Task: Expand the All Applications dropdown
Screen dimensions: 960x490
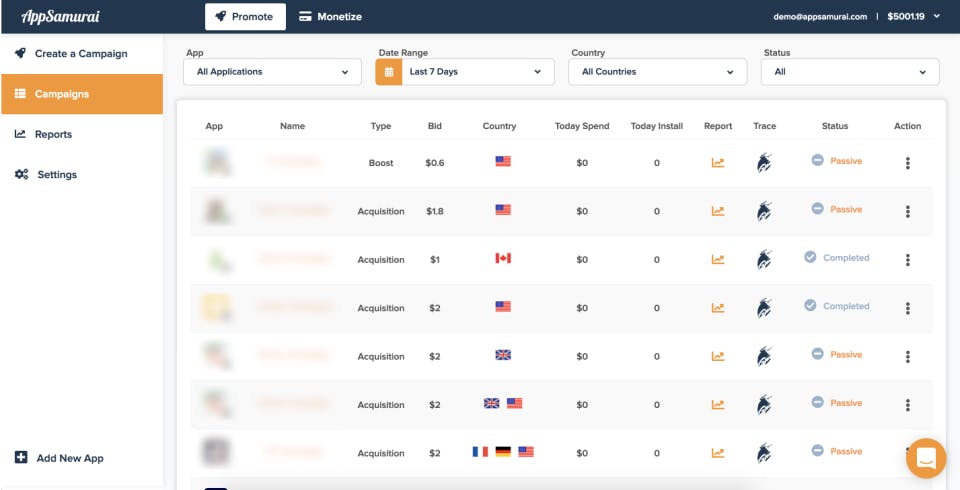Action: (272, 72)
